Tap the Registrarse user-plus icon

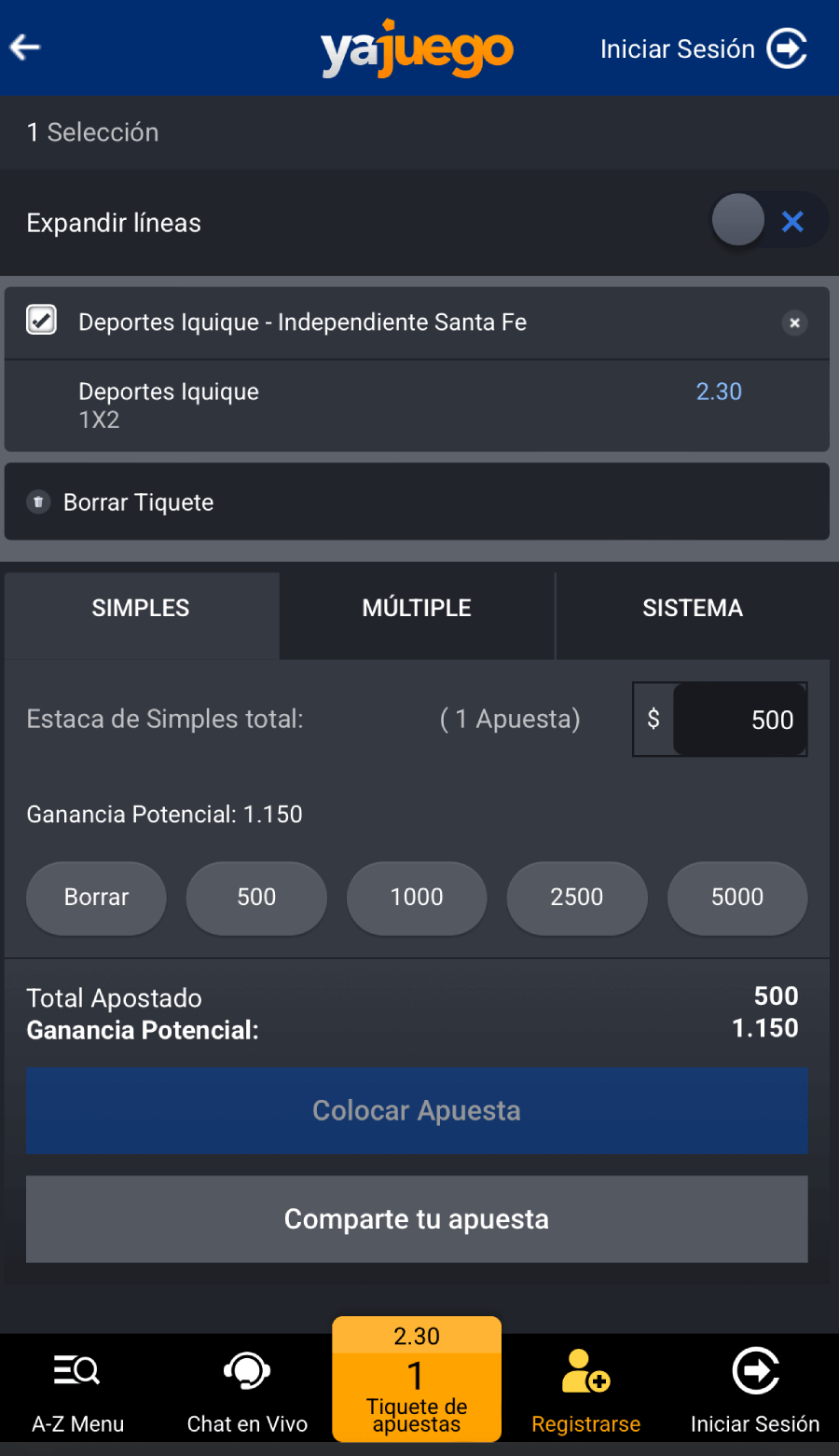point(585,1371)
